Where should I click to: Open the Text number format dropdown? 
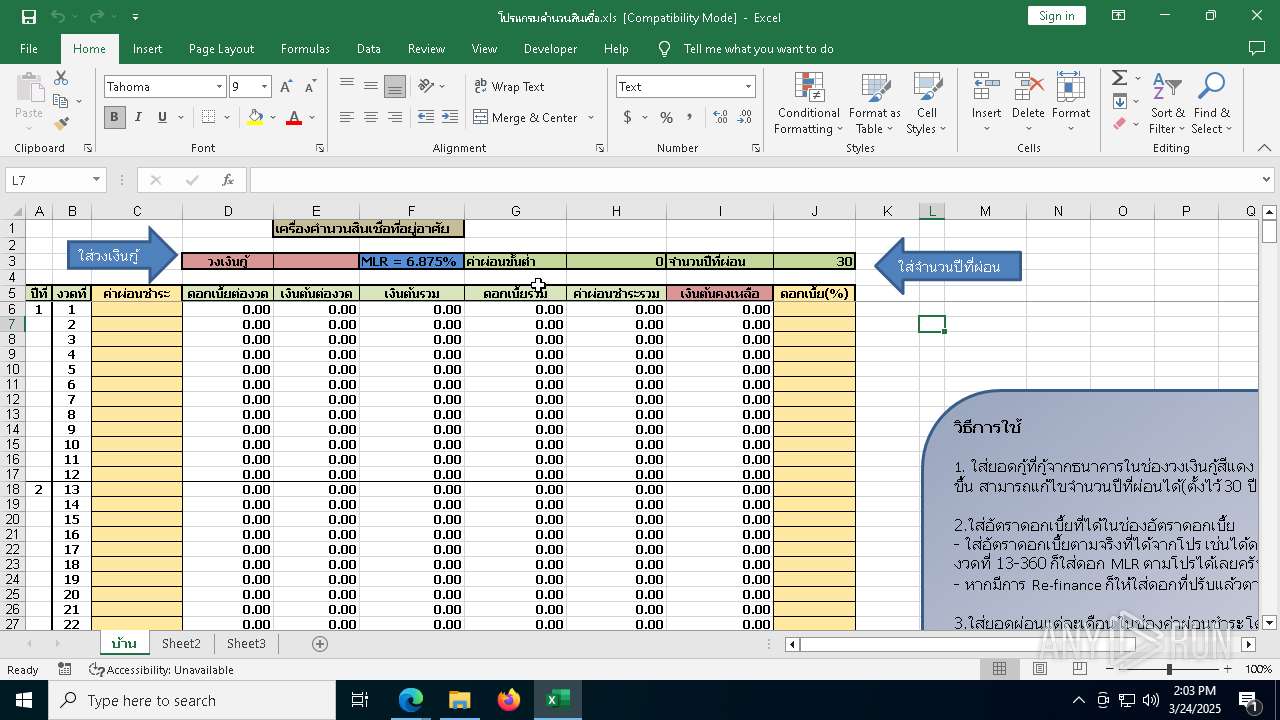pos(747,87)
